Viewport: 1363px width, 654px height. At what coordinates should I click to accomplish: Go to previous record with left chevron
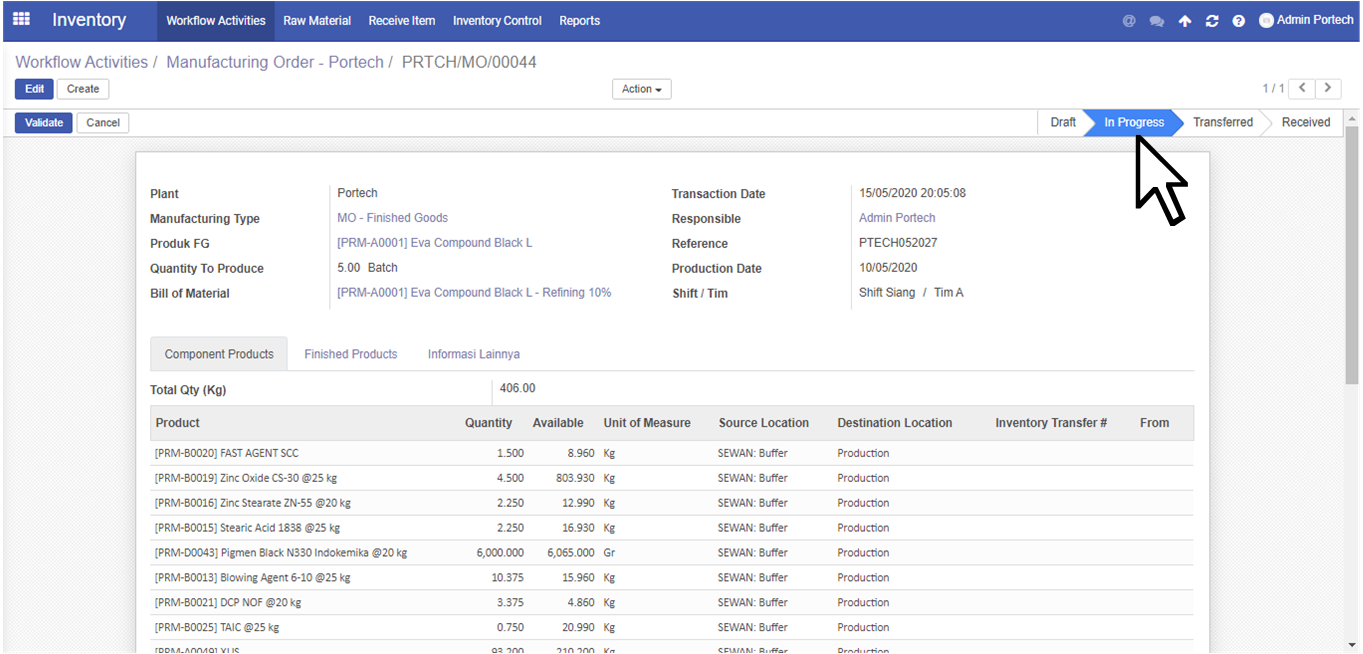click(1302, 88)
